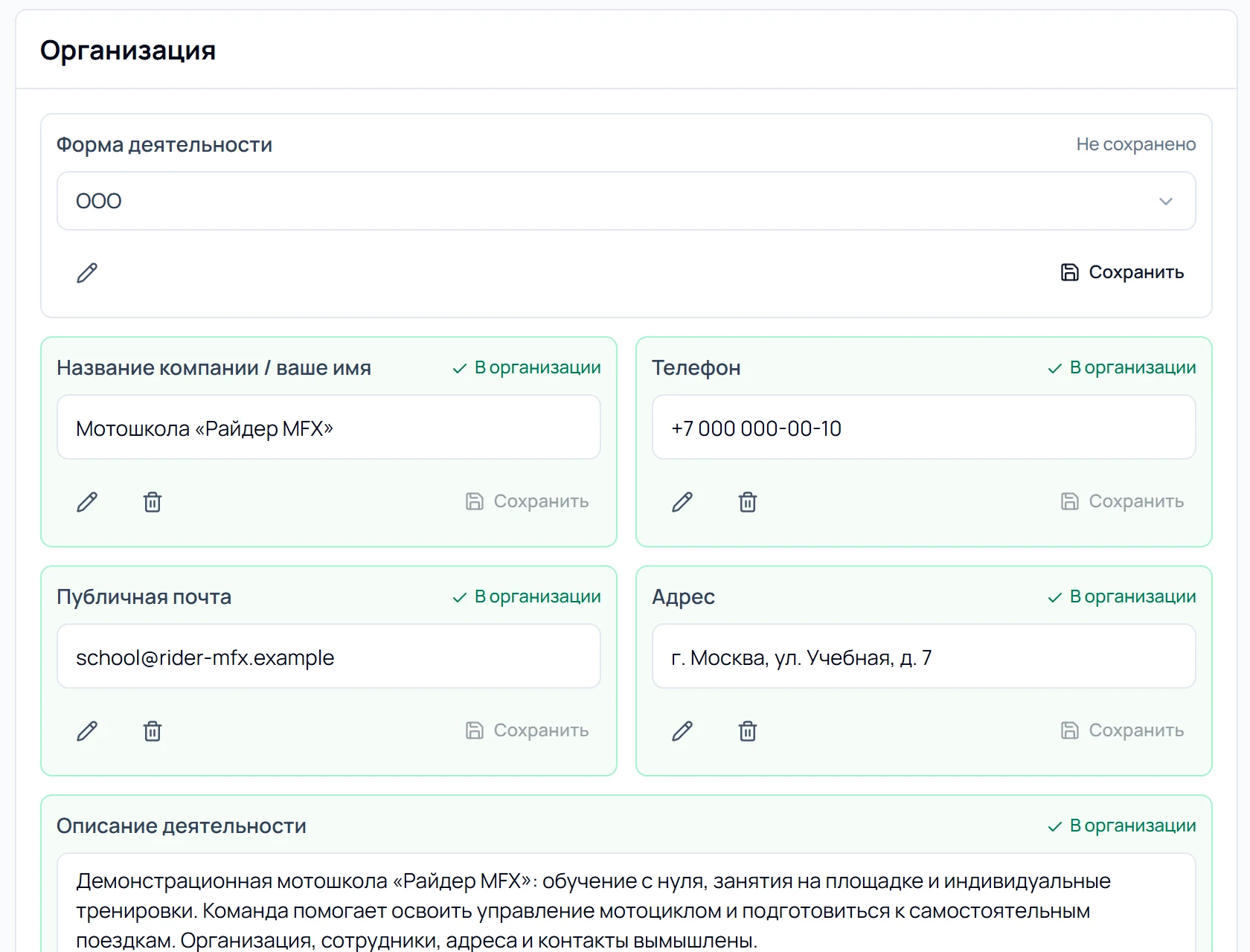Delete Публичная почта using the trash icon
Viewport: 1250px width, 952px height.
153,731
